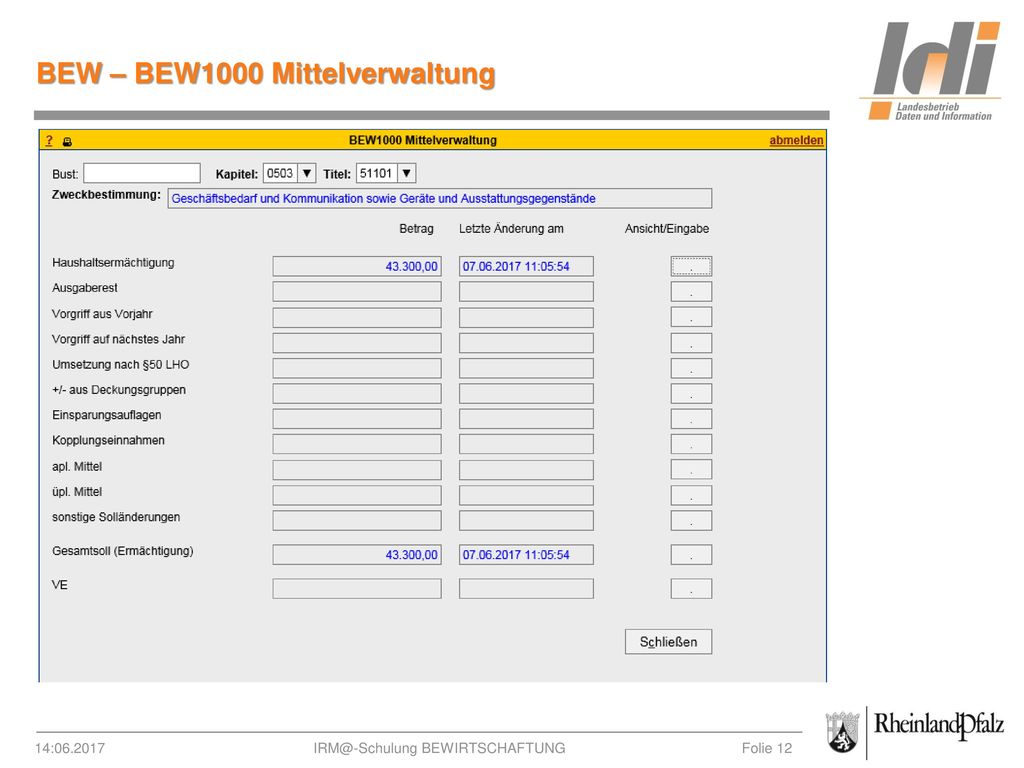Screen dimensions: 1024x768
Task: Click Haushaltsermächtigung date field 07.06.2017
Action: tap(526, 266)
